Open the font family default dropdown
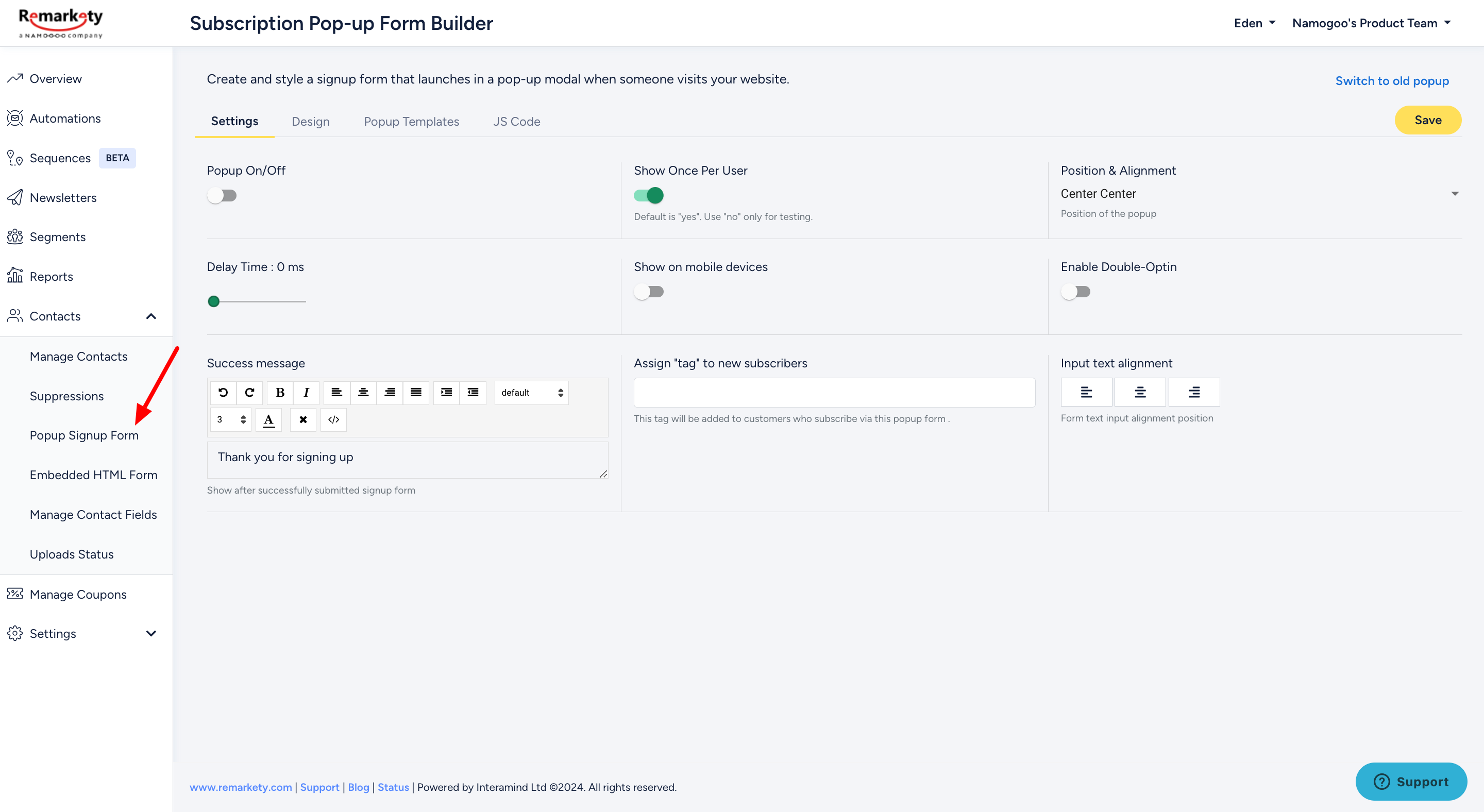Viewport: 1484px width, 812px height. click(531, 393)
